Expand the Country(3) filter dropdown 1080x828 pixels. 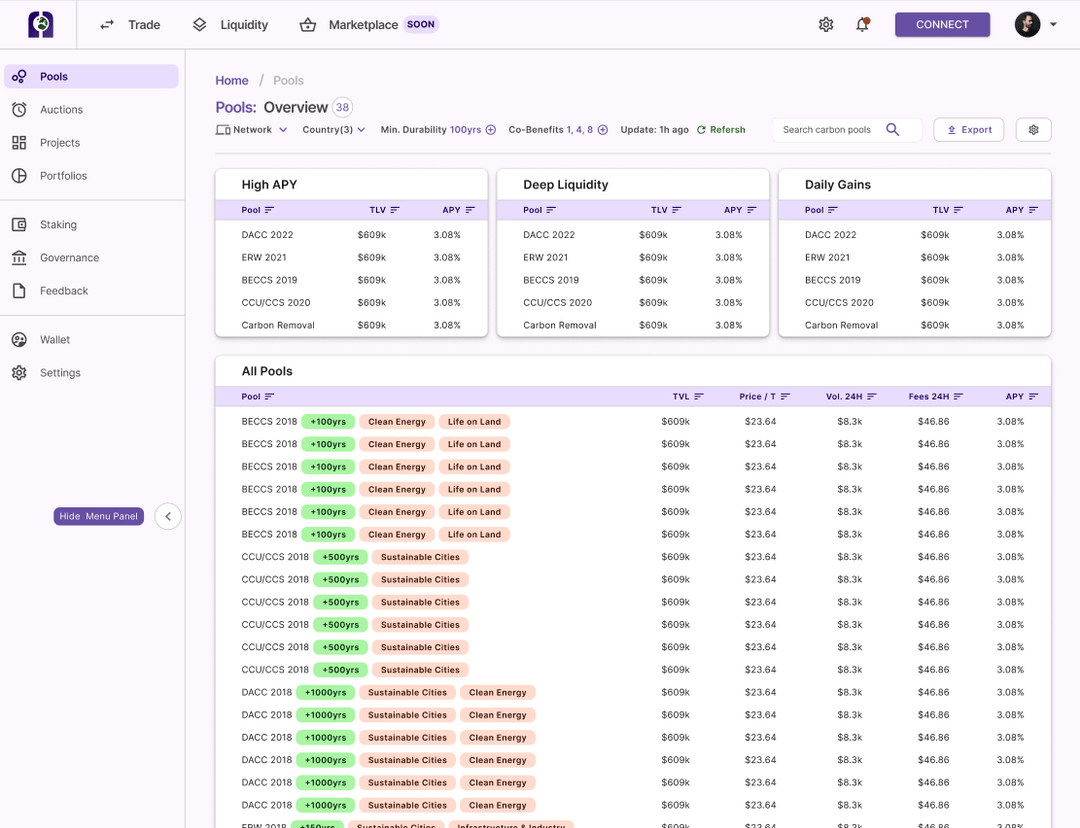click(333, 130)
